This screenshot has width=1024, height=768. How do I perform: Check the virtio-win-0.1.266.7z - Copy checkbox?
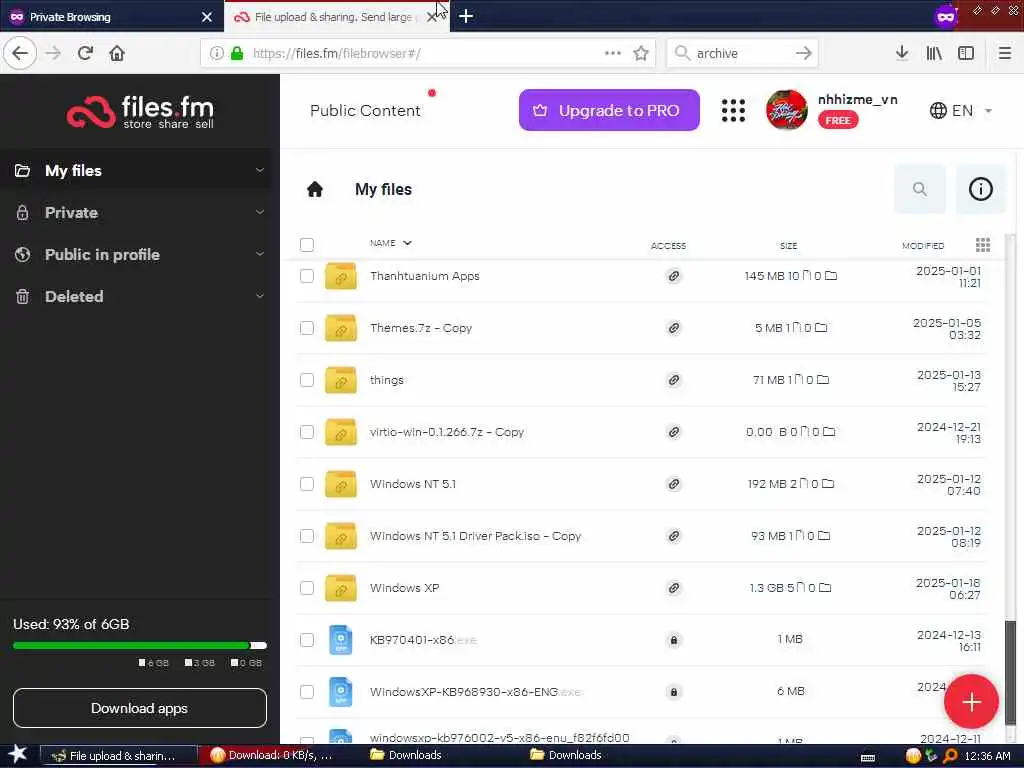pyautogui.click(x=307, y=432)
